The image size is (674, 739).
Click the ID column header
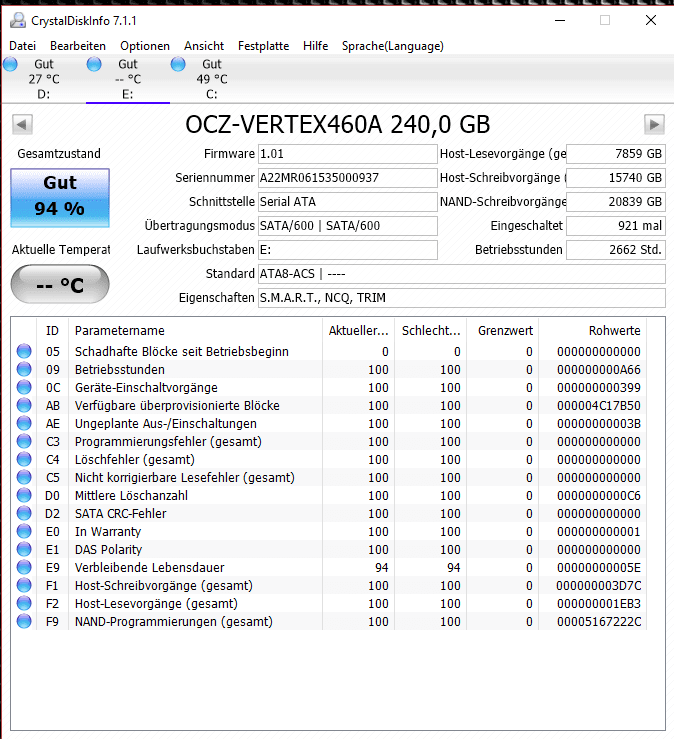52,330
